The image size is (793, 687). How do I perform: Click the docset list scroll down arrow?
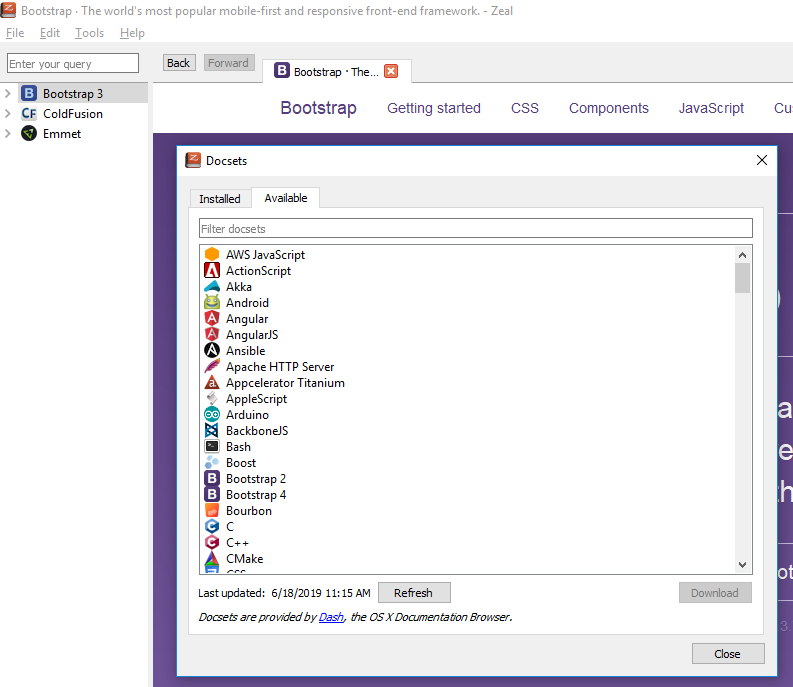(742, 565)
